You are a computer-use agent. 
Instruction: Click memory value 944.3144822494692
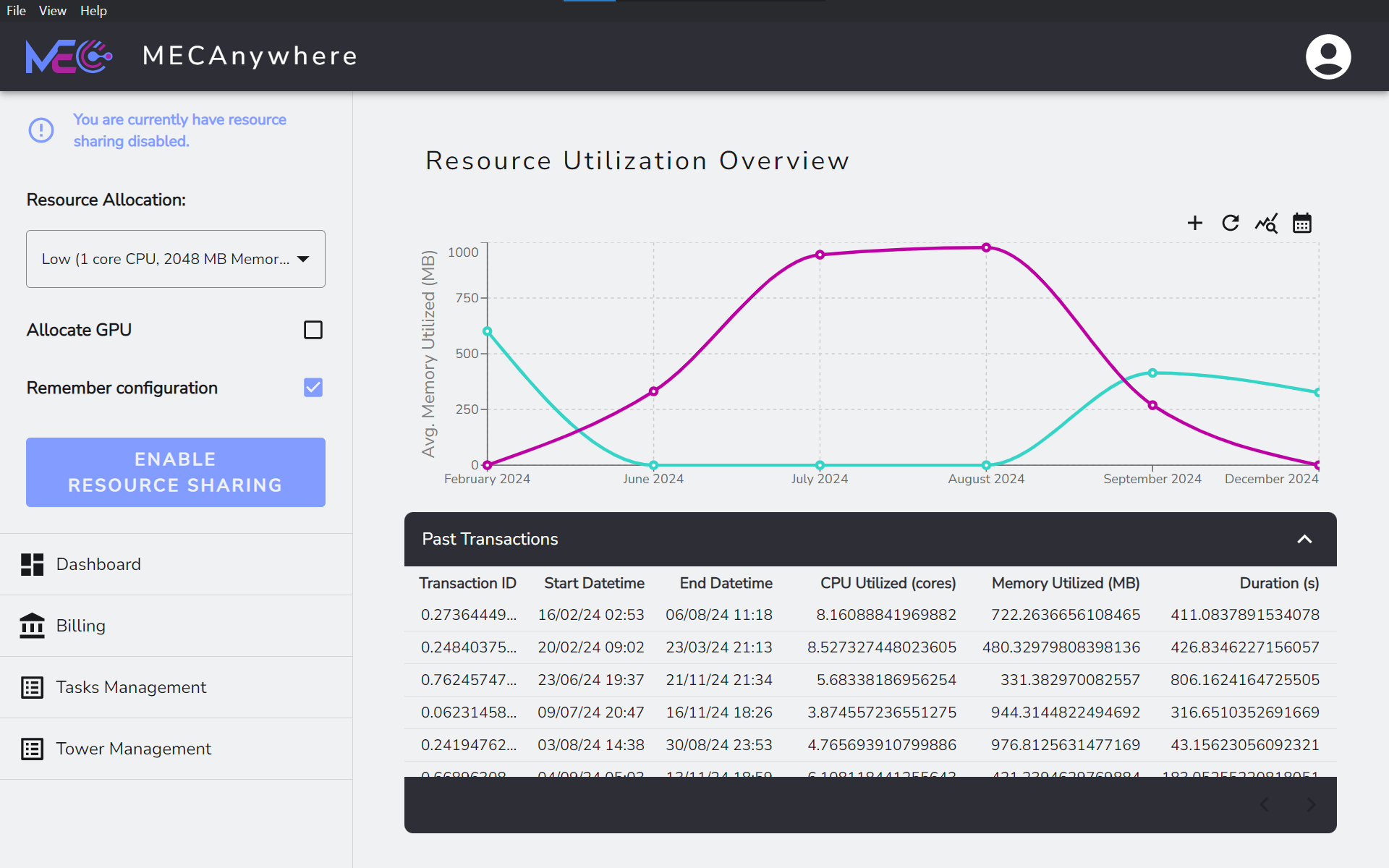coord(1066,712)
